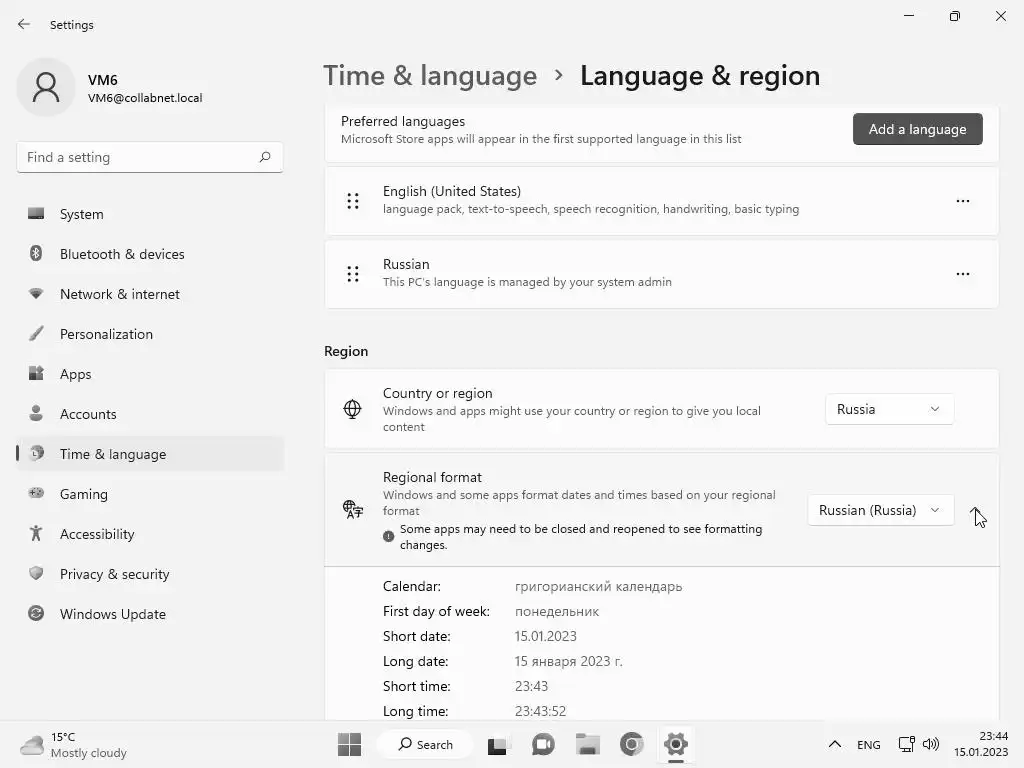1024x768 pixels.
Task: Click the Accessibility figure icon in sidebar
Action: (x=36, y=533)
